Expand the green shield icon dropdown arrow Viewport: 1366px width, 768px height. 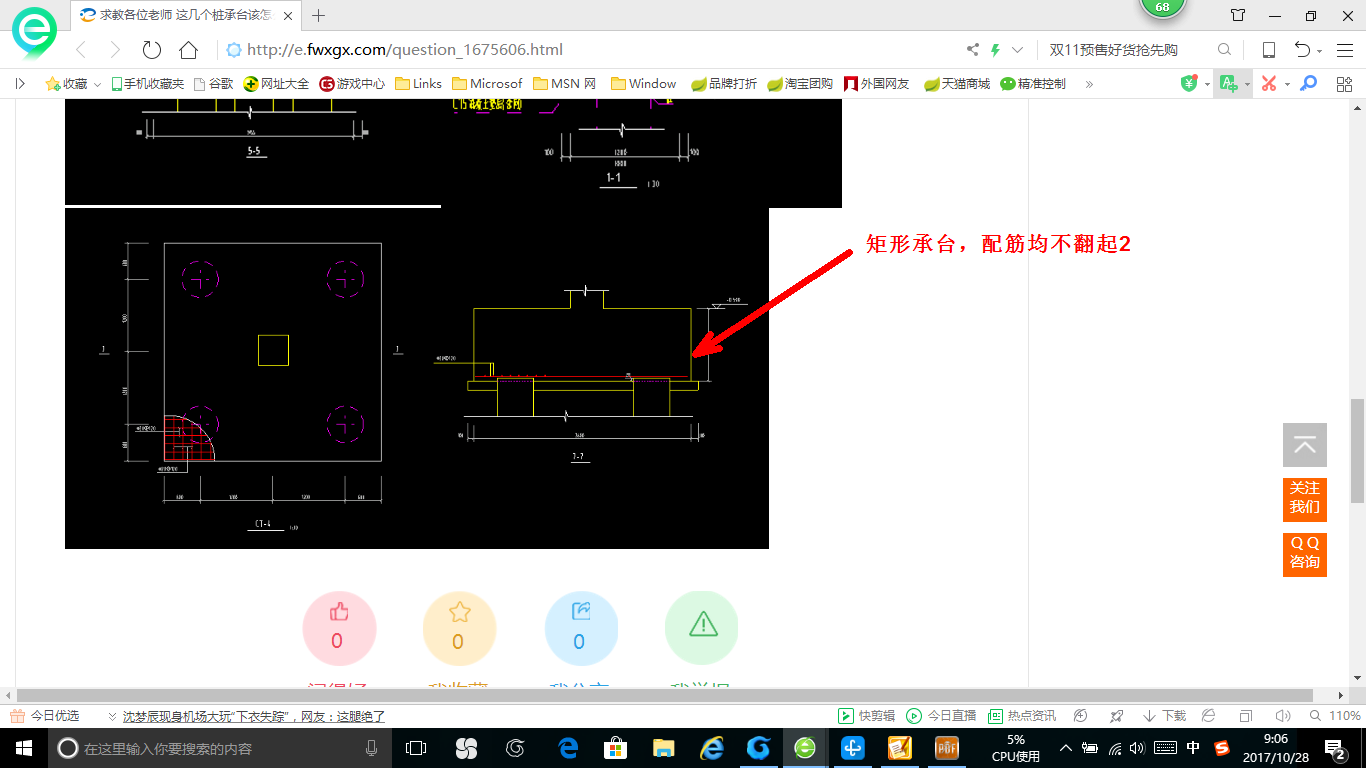1207,85
